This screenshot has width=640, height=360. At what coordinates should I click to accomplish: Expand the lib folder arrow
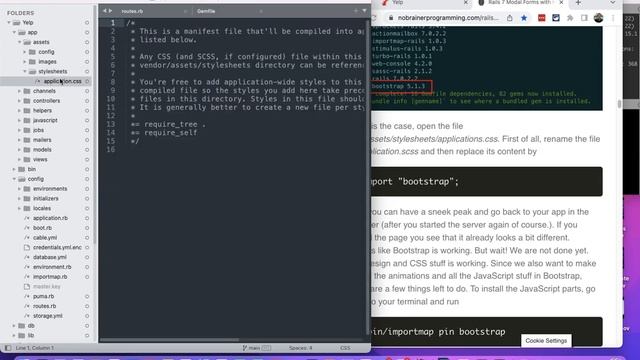point(14,336)
